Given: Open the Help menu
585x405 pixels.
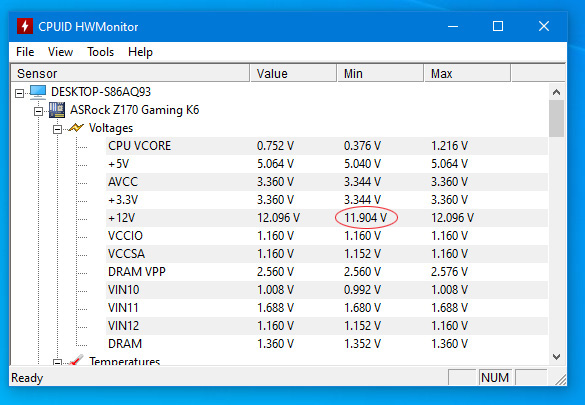Looking at the screenshot, I should (x=140, y=52).
